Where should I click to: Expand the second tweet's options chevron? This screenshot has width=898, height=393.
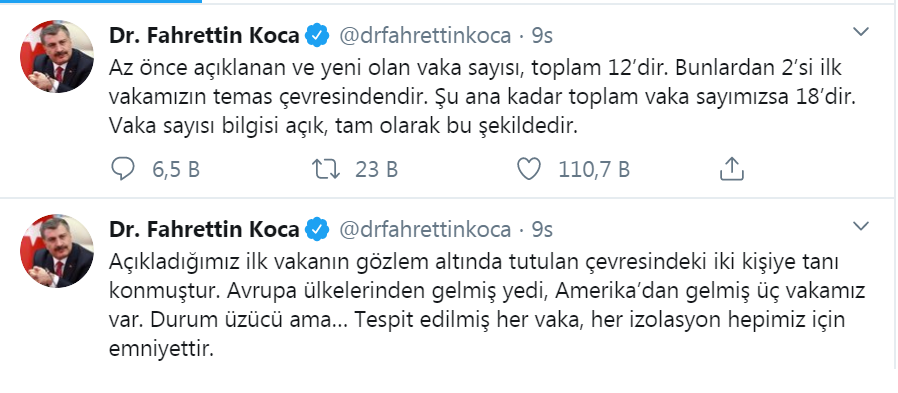861,227
